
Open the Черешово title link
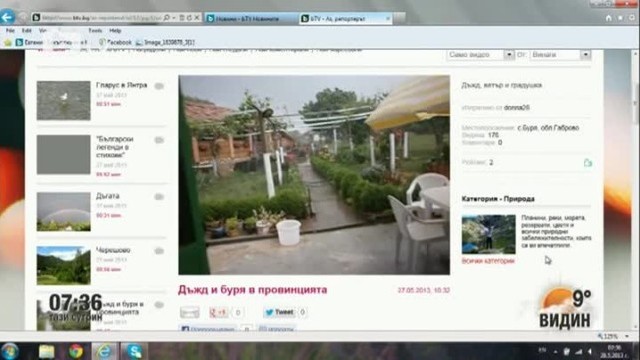(x=113, y=250)
